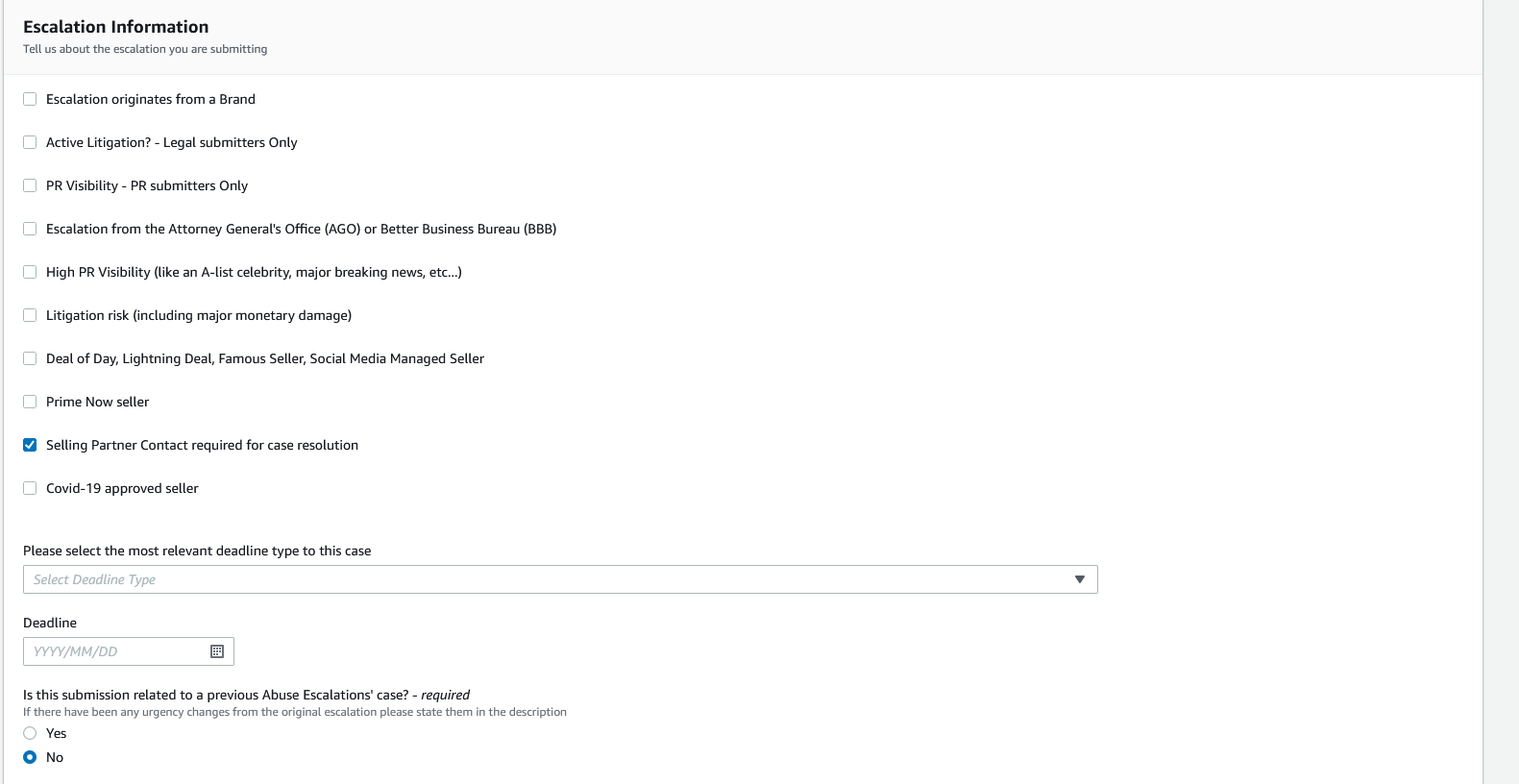Tick Covid-19 approved seller checkbox

click(30, 488)
